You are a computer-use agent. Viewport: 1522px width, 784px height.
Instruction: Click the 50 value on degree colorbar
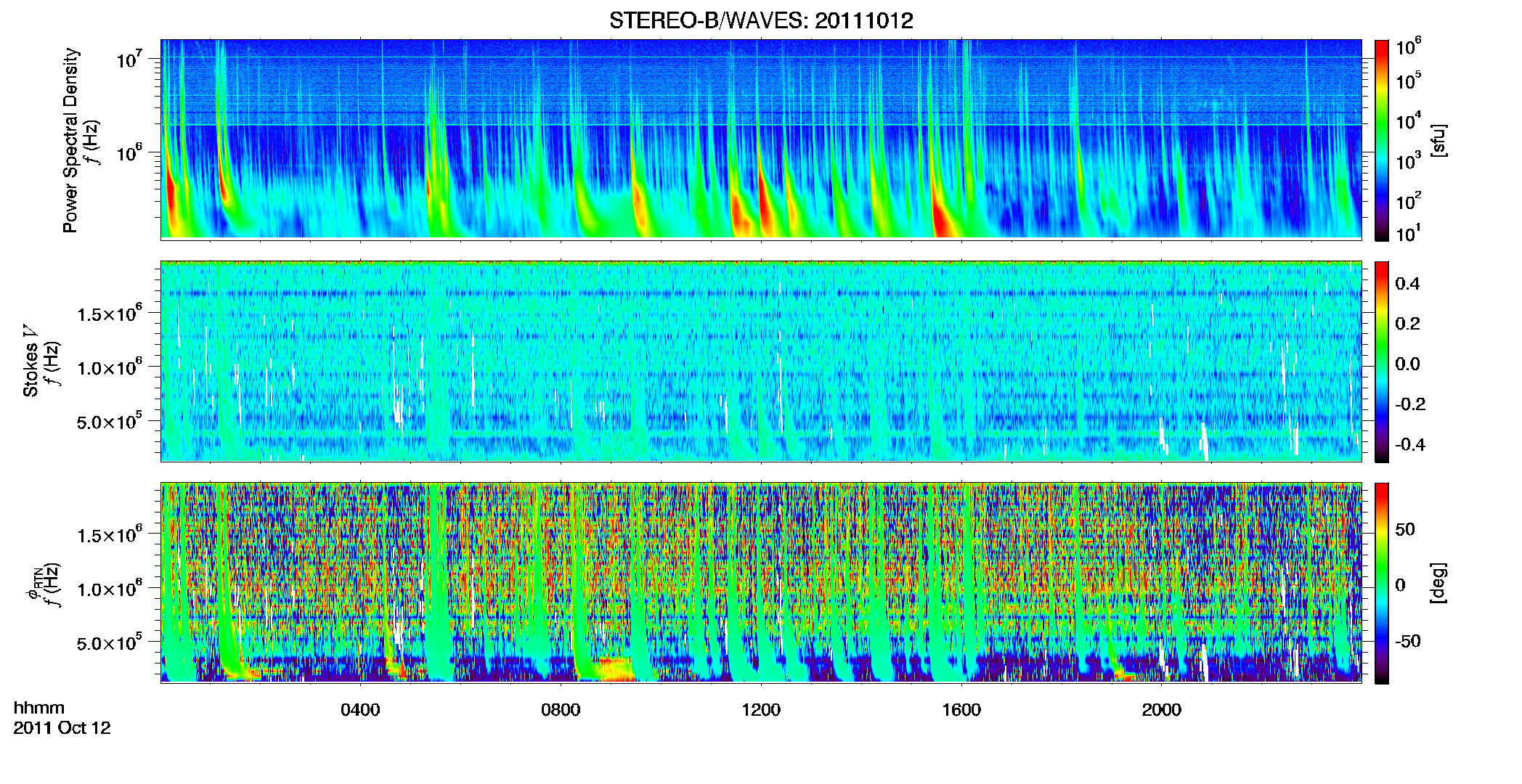[1405, 529]
